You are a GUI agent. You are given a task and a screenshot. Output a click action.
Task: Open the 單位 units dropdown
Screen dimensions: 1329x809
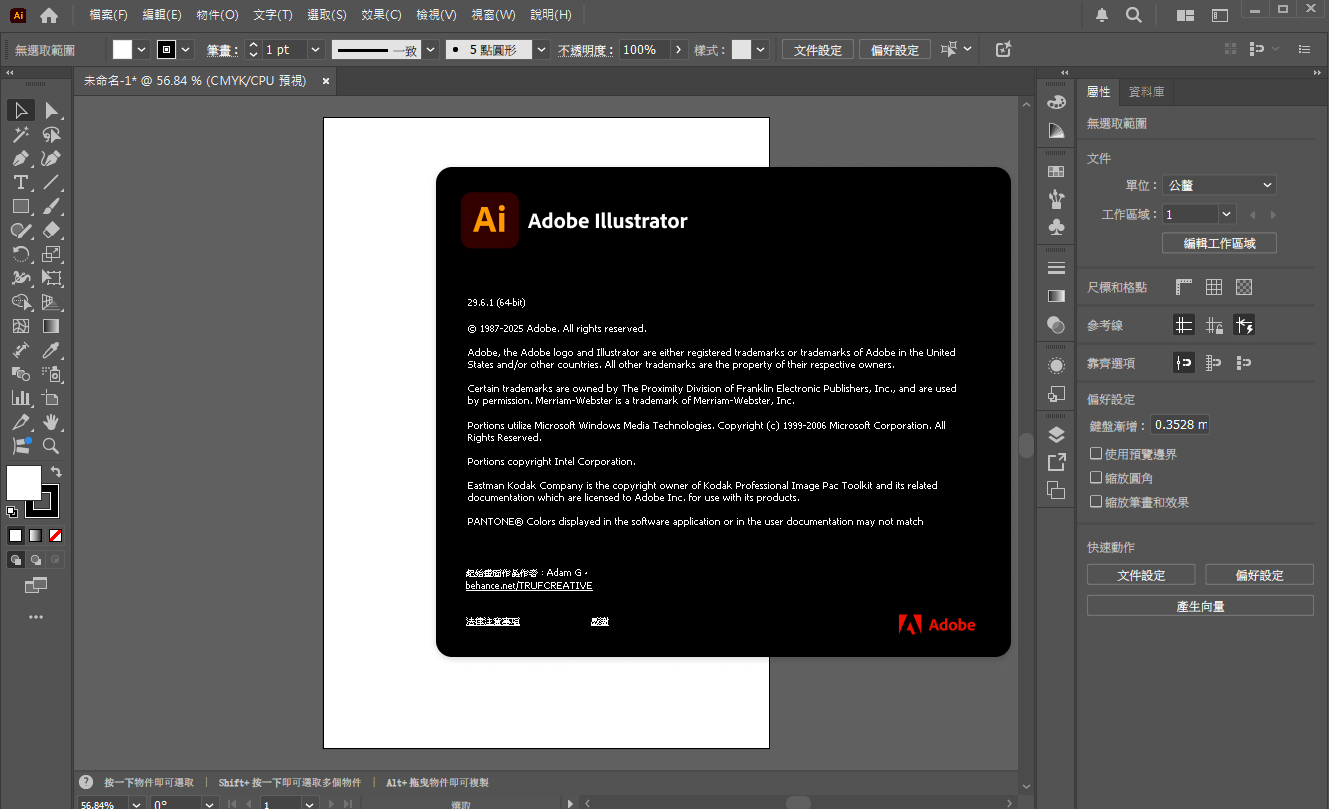click(x=1219, y=185)
